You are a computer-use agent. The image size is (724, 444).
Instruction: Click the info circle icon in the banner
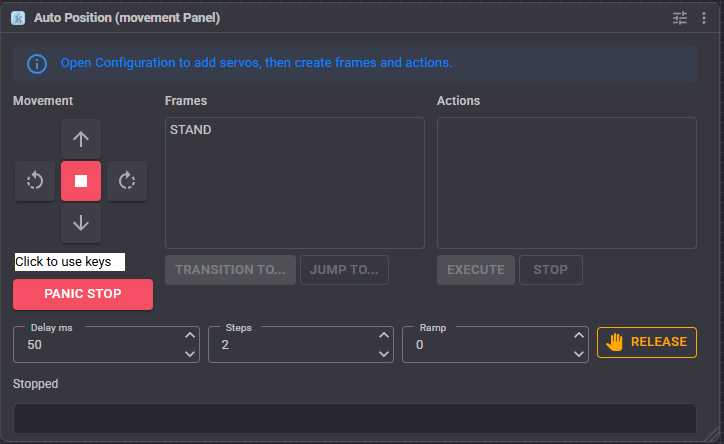point(37,64)
